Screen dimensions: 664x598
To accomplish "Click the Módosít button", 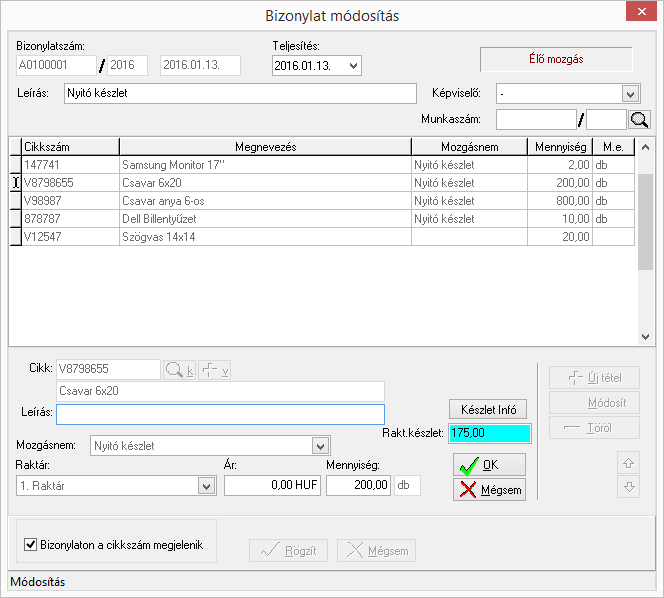I will tap(594, 403).
